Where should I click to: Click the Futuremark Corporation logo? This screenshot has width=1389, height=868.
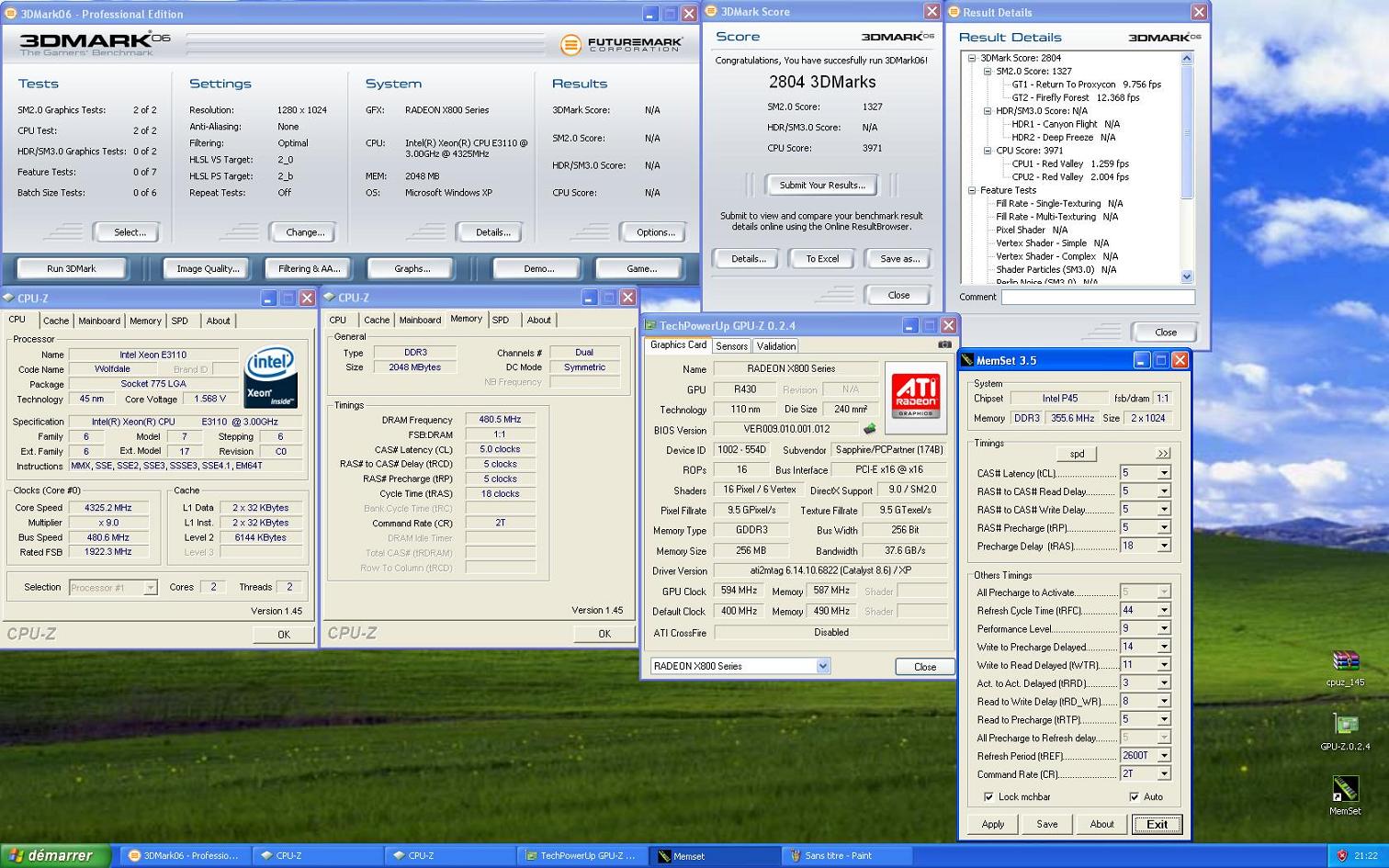pos(622,44)
